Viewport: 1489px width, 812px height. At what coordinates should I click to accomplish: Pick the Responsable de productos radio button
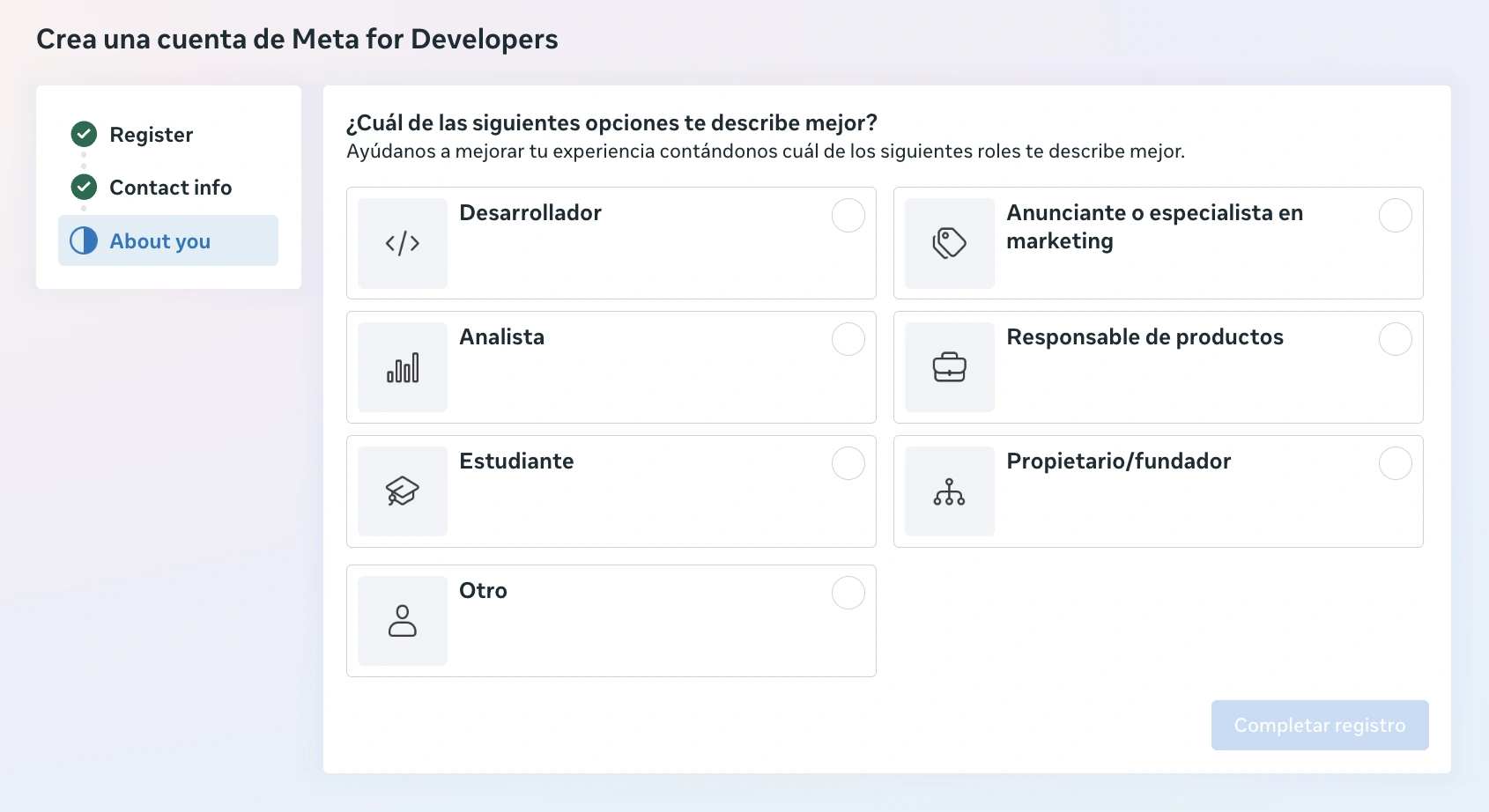(1396, 339)
